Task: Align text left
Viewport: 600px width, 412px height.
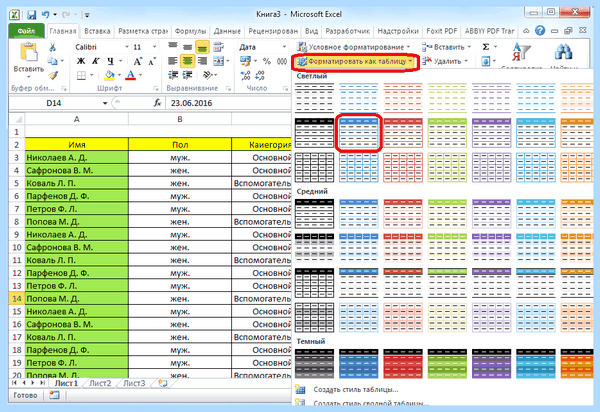Action: click(173, 61)
